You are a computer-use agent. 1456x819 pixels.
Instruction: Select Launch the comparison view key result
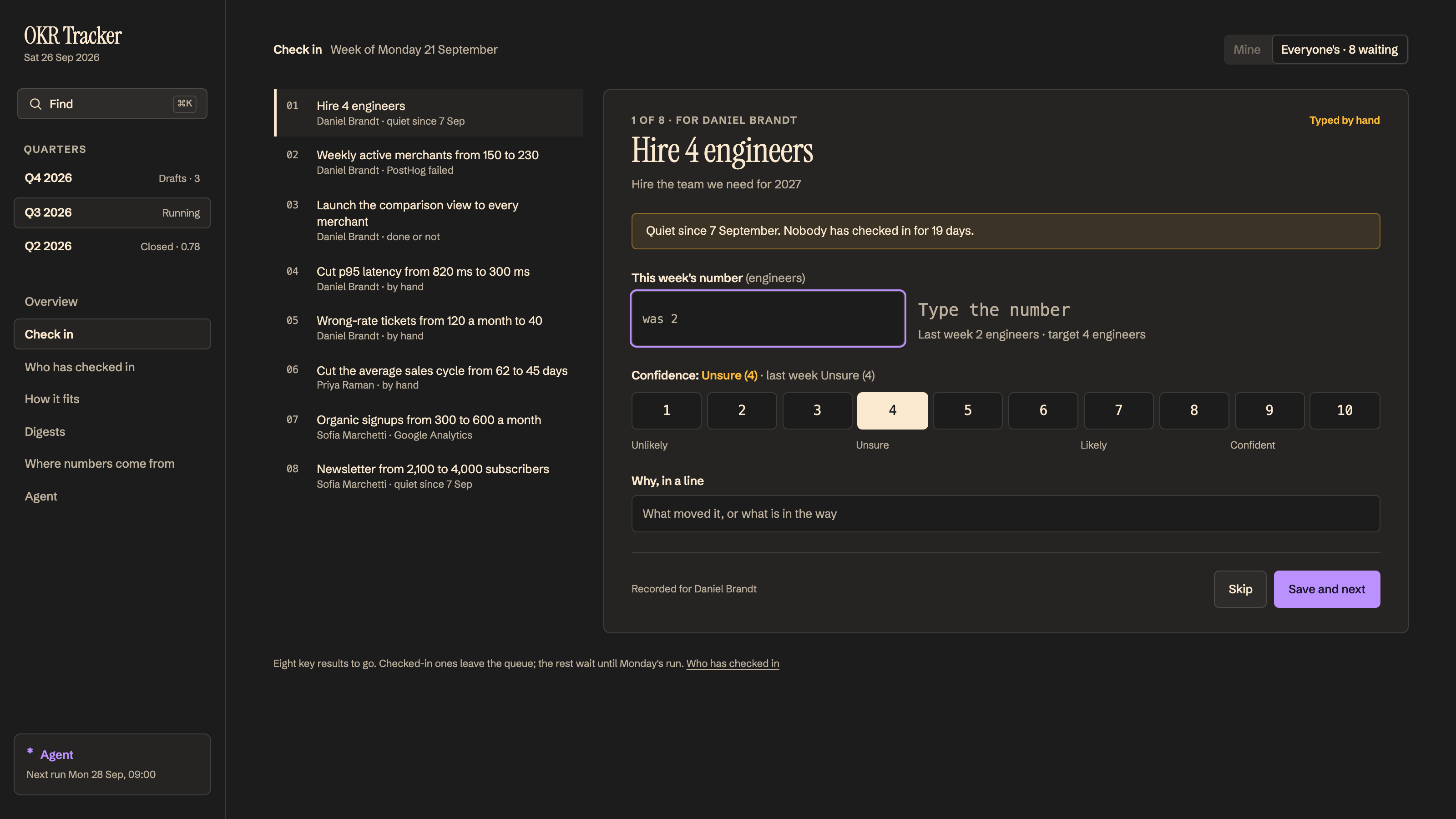click(429, 220)
